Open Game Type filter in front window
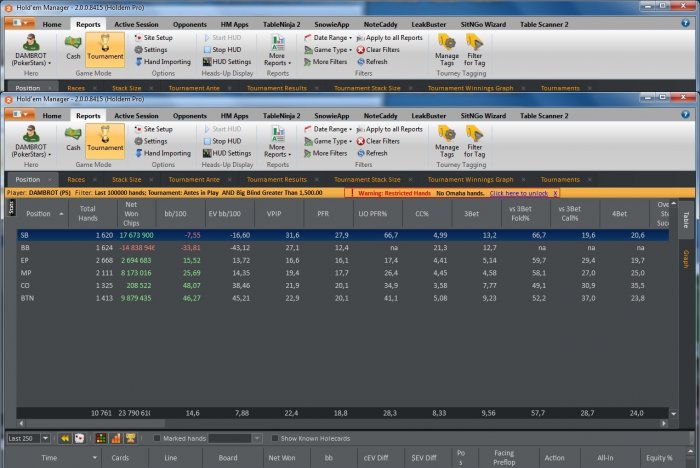This screenshot has height=468, width=700. 328,141
